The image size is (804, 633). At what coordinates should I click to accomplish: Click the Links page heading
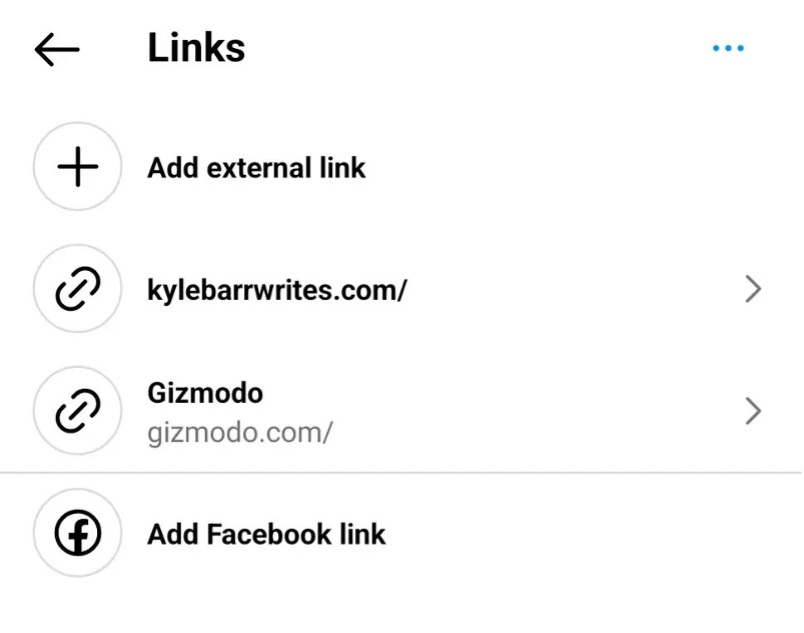196,48
